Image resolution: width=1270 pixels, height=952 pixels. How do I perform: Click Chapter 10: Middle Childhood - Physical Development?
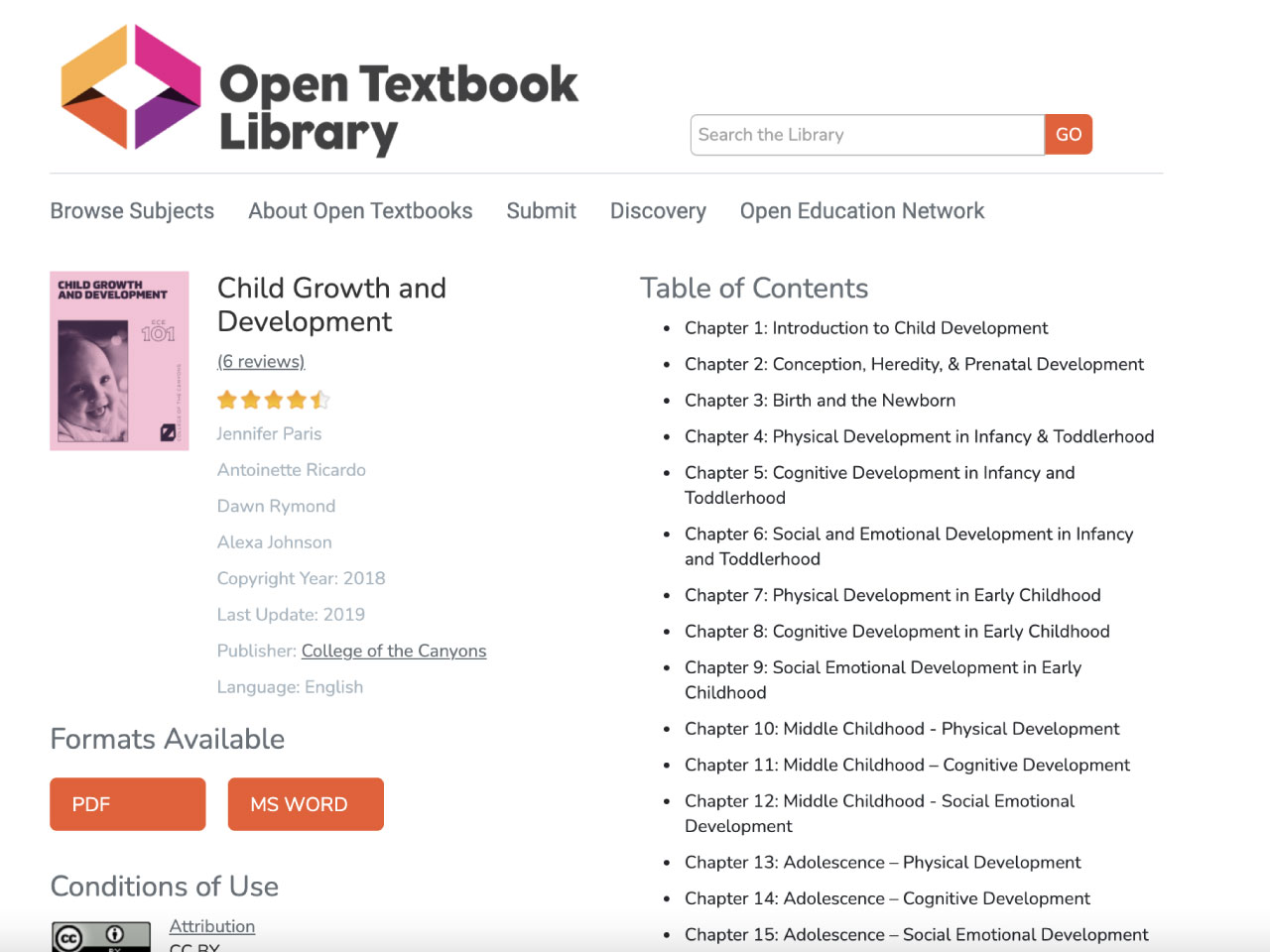[x=902, y=729]
